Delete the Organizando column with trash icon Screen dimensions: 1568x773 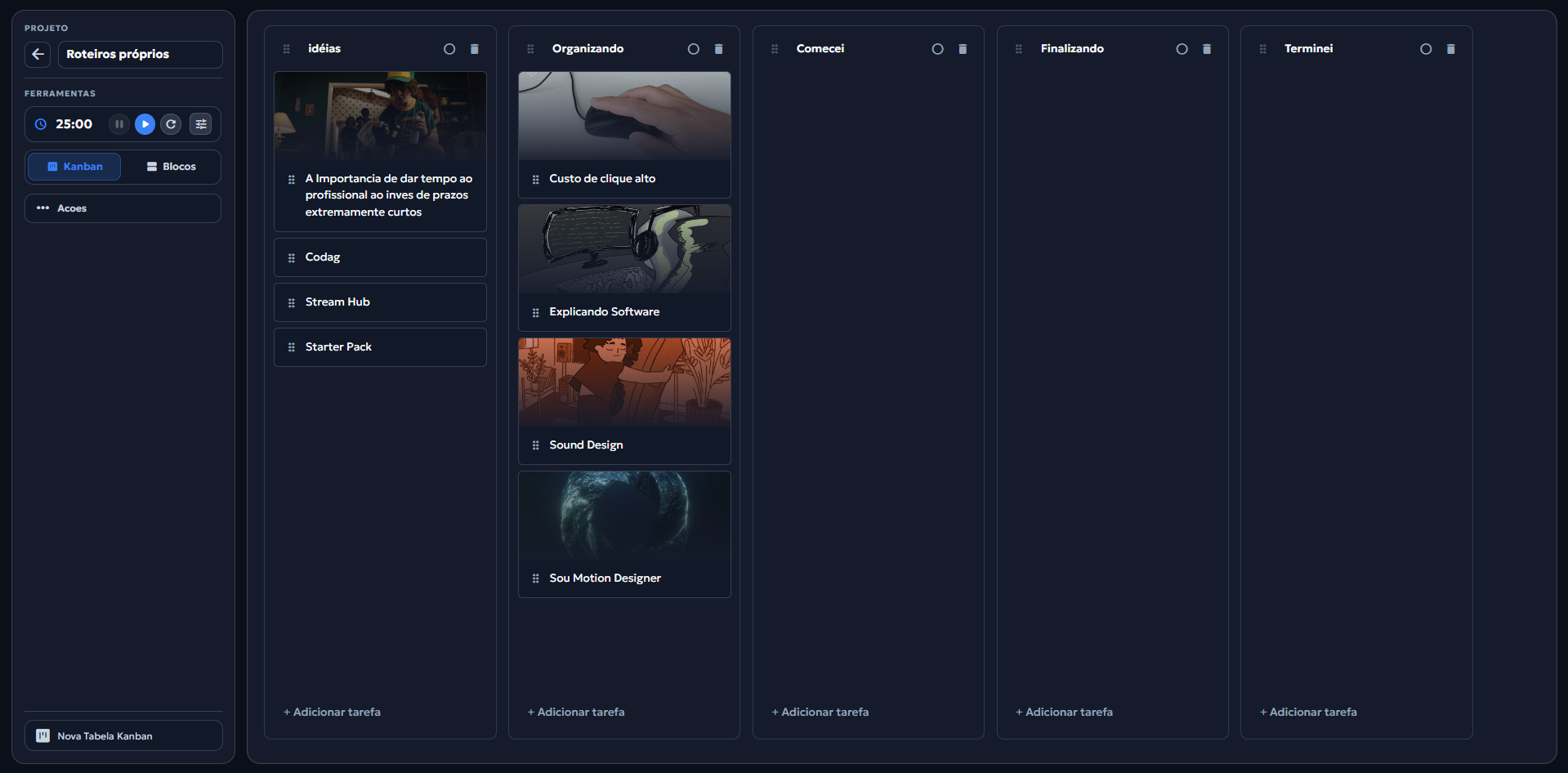pos(718,49)
